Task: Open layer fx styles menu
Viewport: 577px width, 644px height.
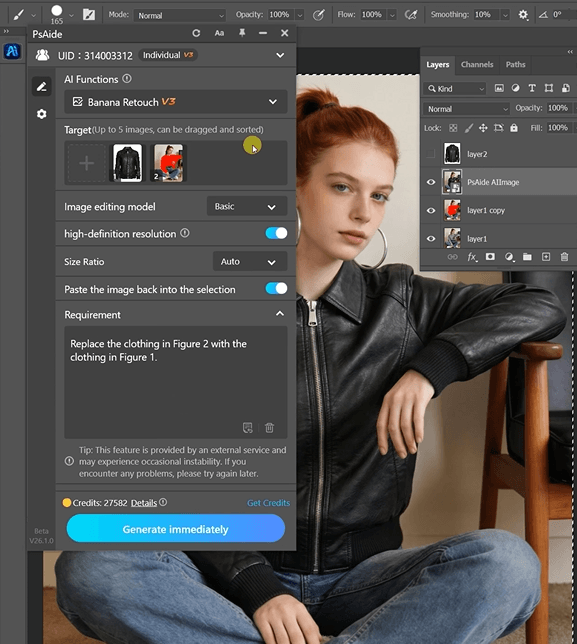Action: 472,257
